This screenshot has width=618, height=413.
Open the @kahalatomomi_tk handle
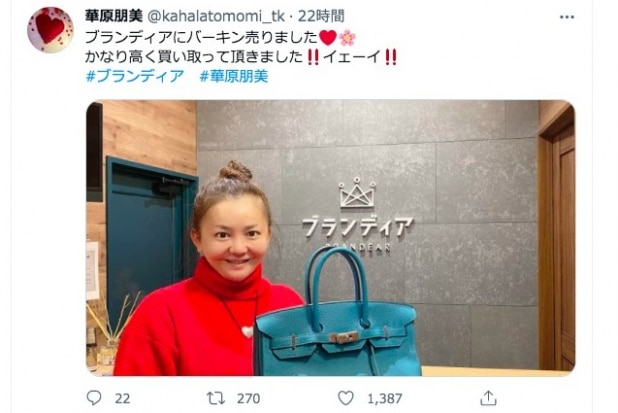(216, 16)
